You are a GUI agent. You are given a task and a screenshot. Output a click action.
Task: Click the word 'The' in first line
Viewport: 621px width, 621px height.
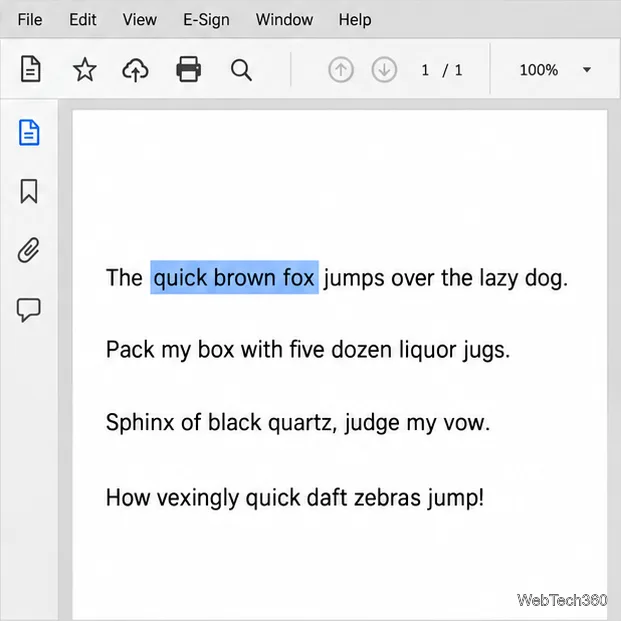[124, 277]
